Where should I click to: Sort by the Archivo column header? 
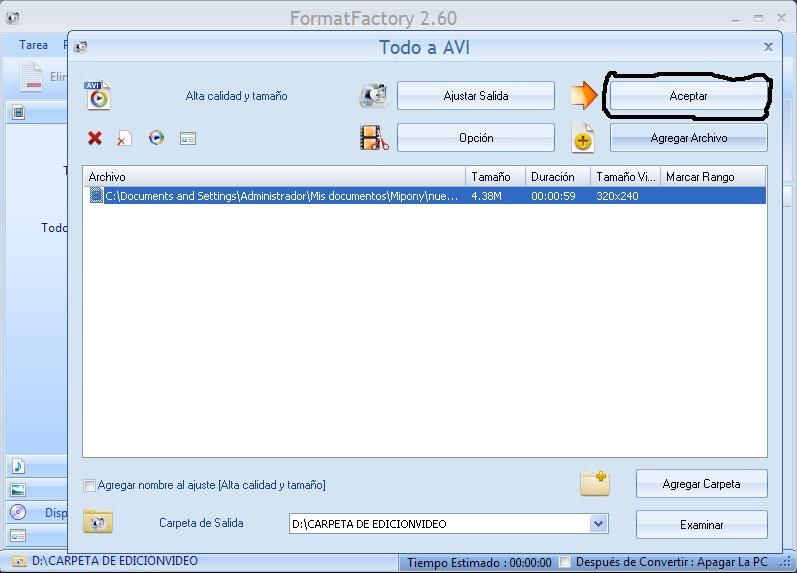point(274,177)
